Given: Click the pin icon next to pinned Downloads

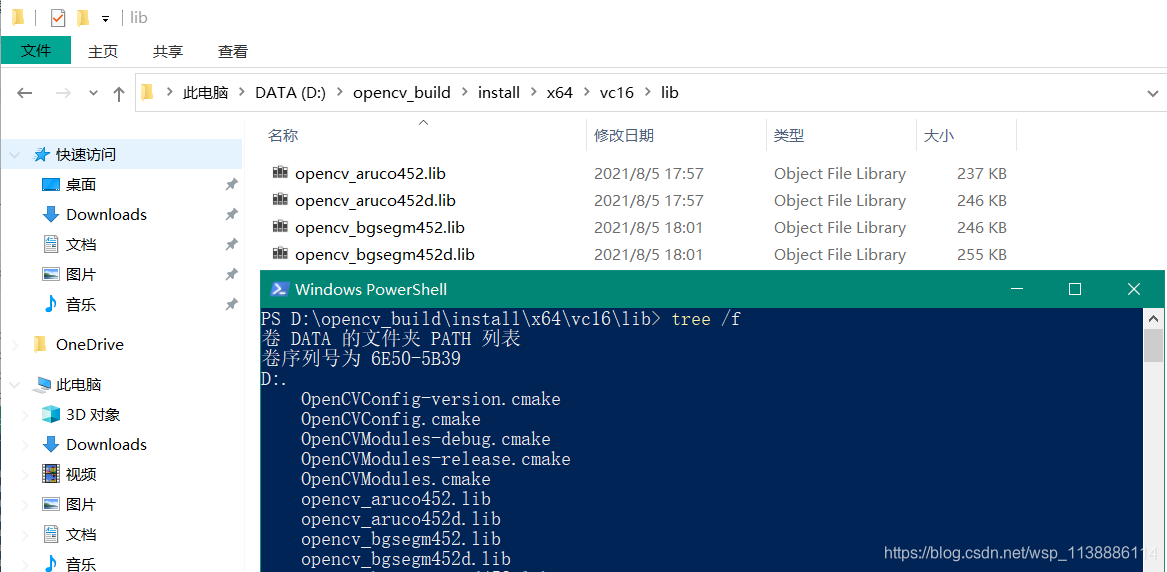Looking at the screenshot, I should click(x=231, y=214).
